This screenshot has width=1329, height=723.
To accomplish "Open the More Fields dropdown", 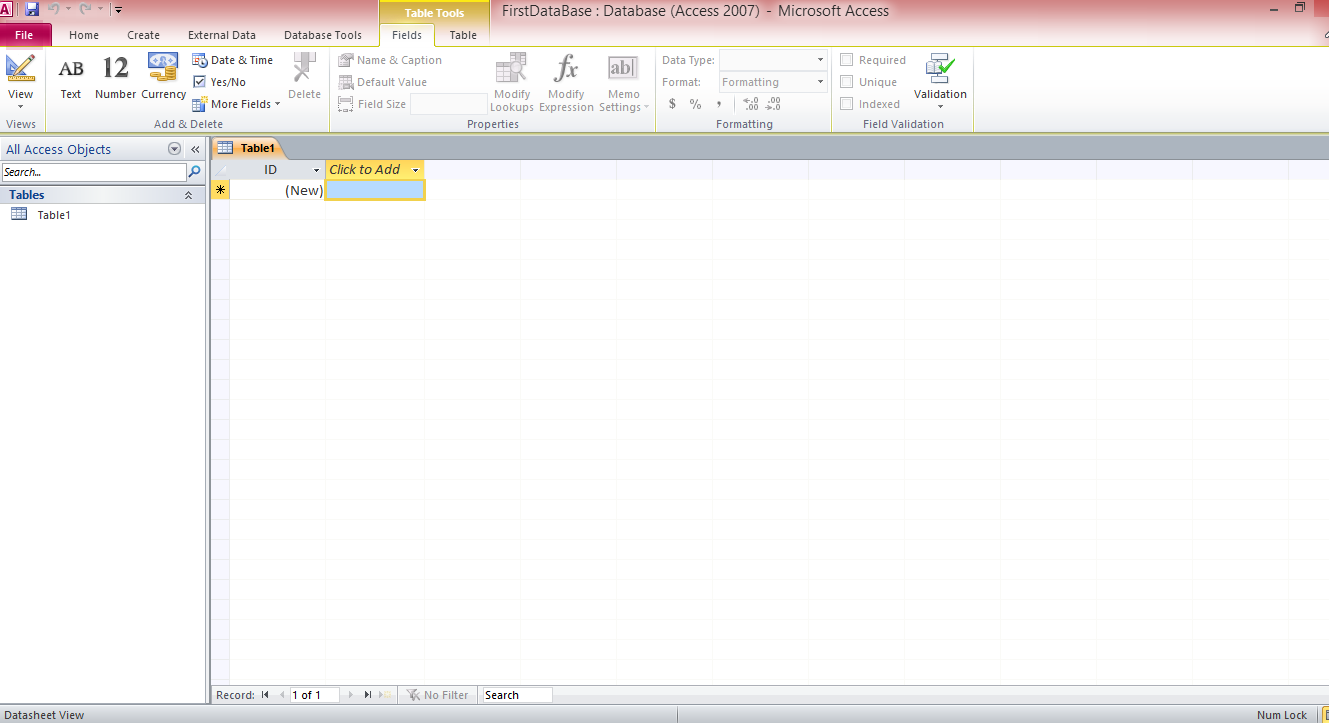I will pyautogui.click(x=236, y=103).
